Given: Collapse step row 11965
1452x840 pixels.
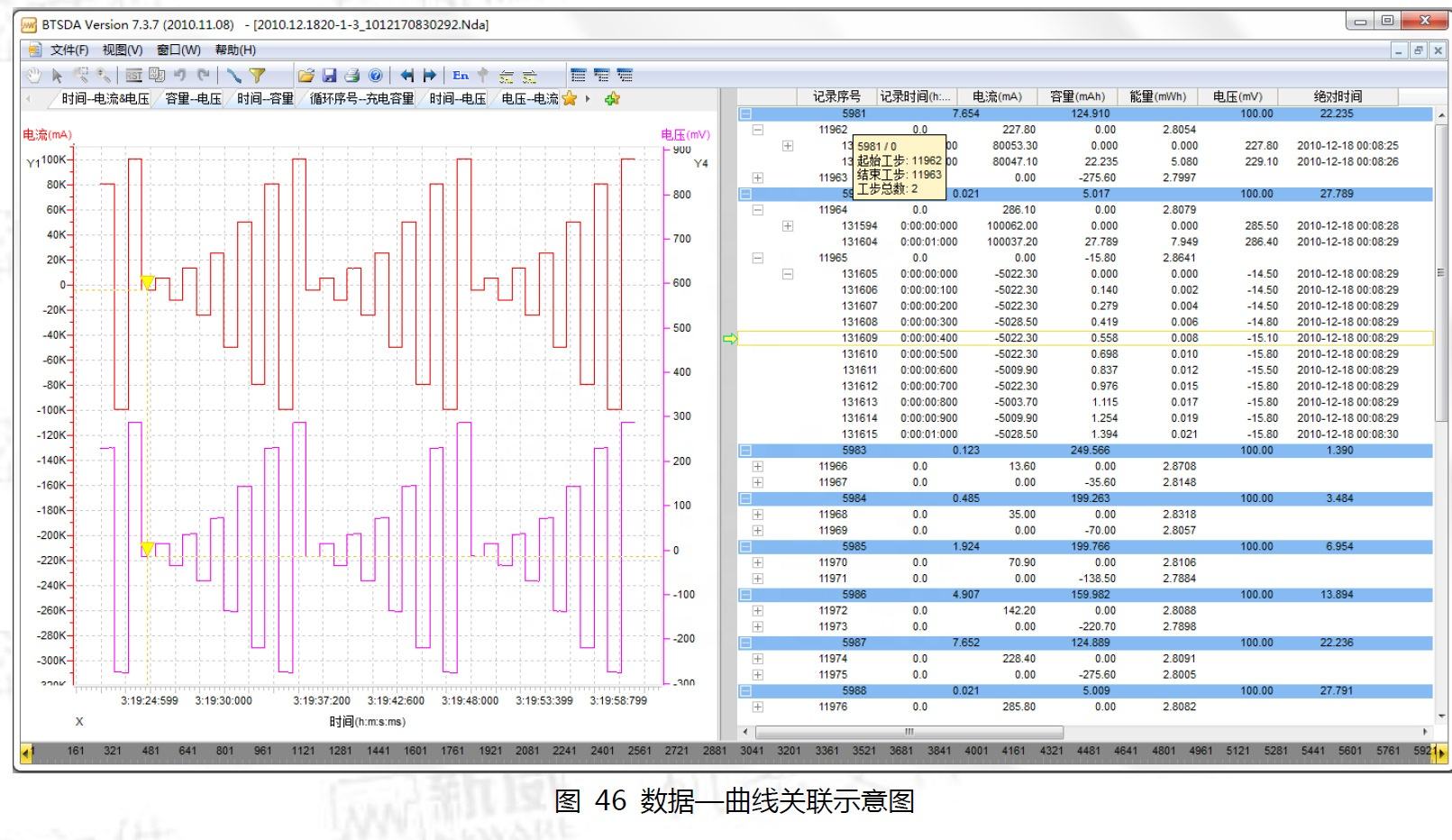Looking at the screenshot, I should 757,258.
